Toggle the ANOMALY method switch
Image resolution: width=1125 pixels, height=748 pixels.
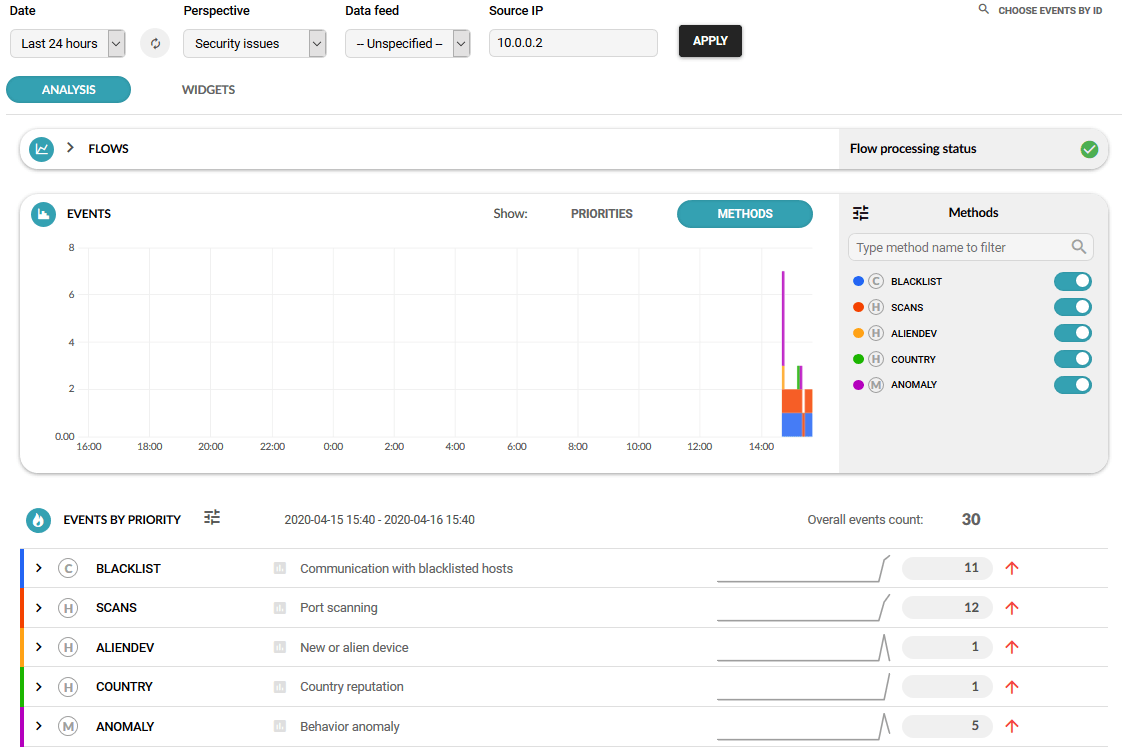1072,385
